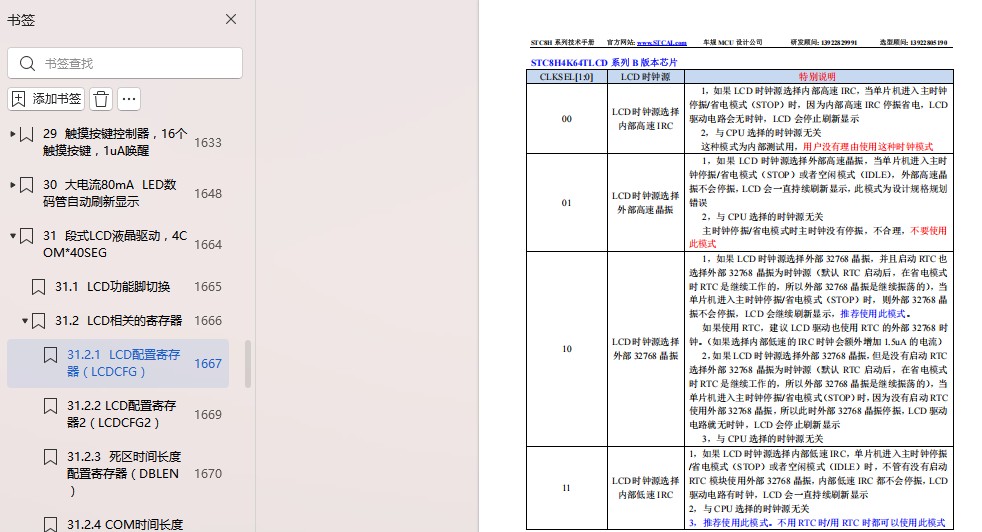The width and height of the screenshot is (982, 532).
Task: Click the red text 用户没有理由使用这种时钟模式
Action: (868, 147)
